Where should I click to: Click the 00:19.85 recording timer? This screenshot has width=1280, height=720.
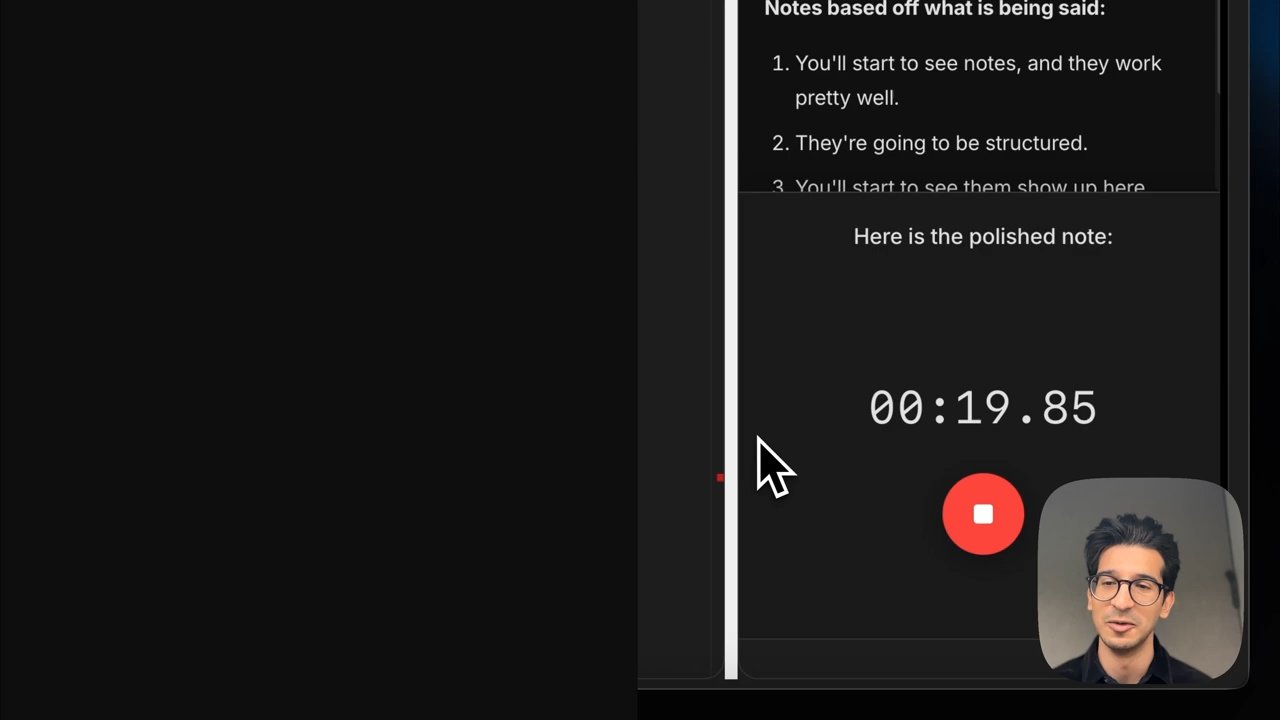click(982, 408)
